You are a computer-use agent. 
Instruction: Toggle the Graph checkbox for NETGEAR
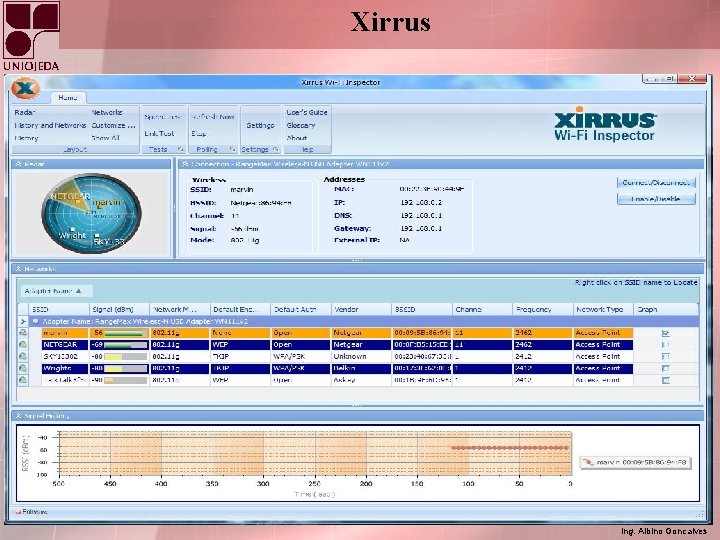[666, 344]
